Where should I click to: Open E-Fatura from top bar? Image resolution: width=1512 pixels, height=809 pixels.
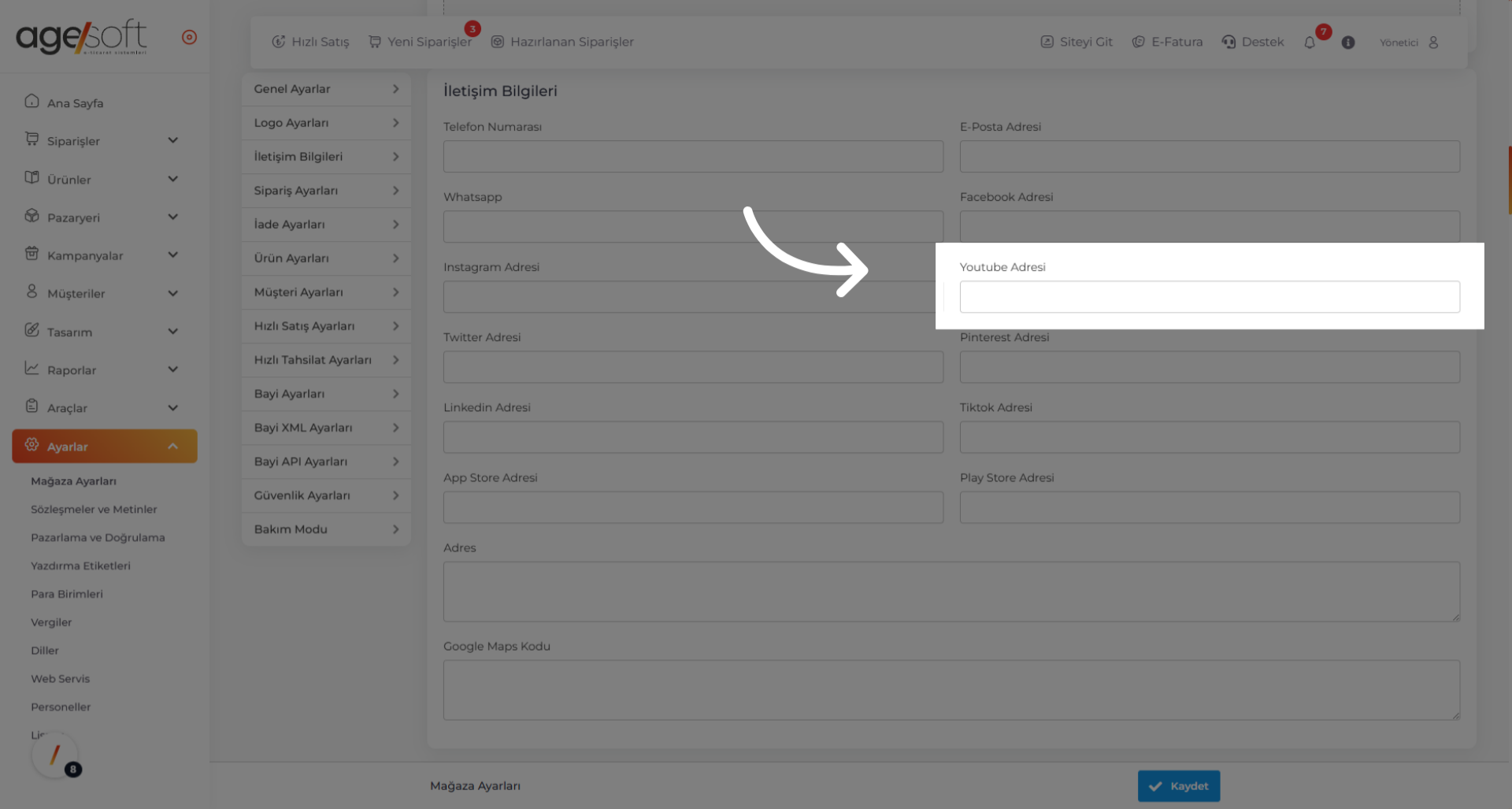pyautogui.click(x=1168, y=42)
